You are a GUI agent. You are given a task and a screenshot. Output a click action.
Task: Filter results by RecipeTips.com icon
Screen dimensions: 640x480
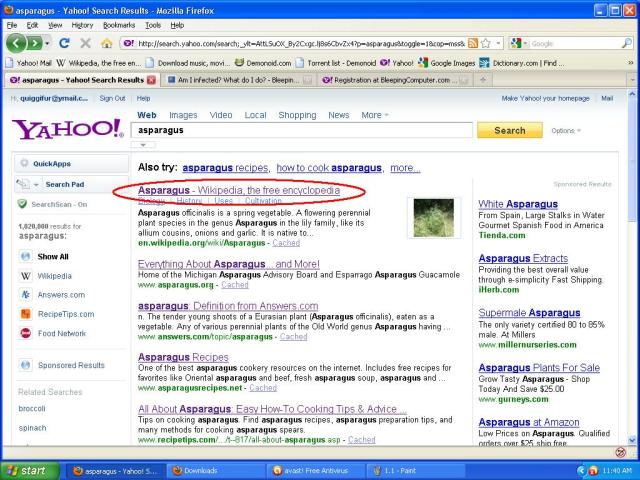click(x=25, y=314)
